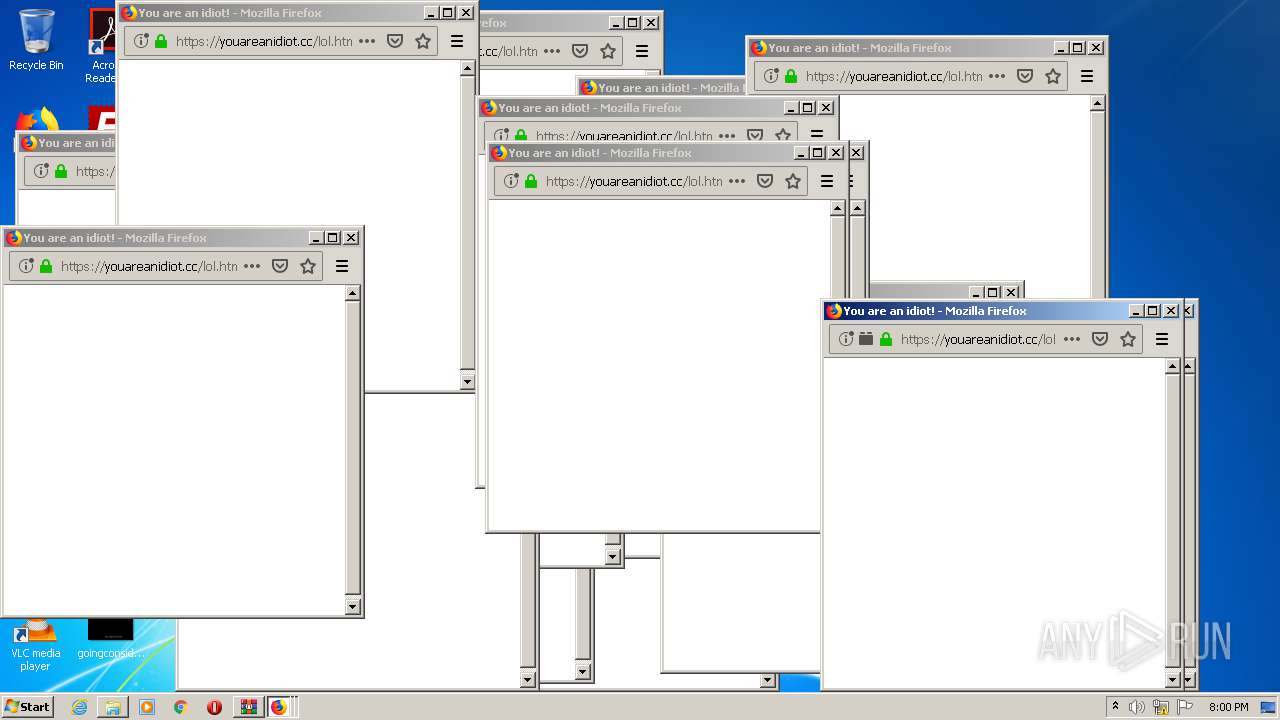The image size is (1280, 720).
Task: Save to Pocket in the active window
Action: coord(1100,339)
